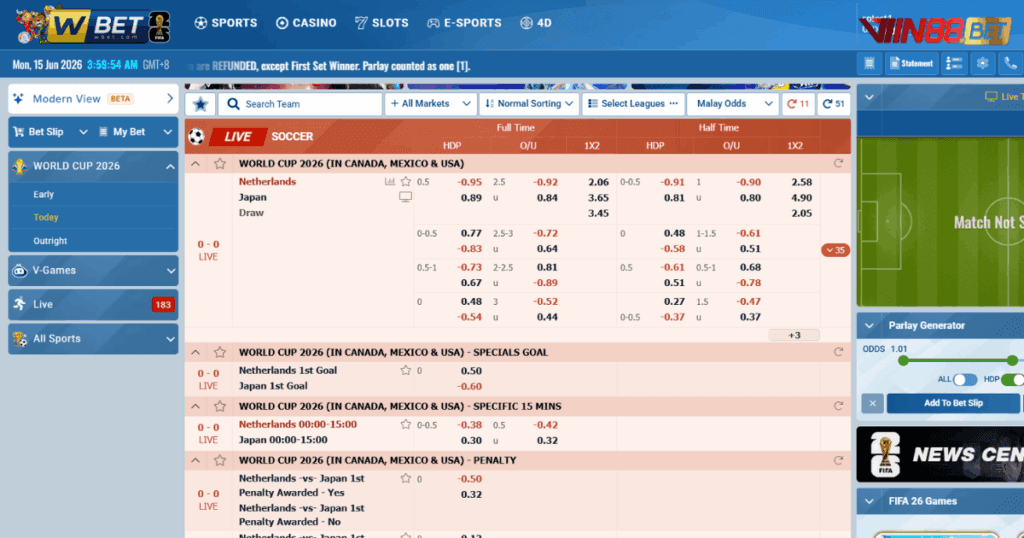This screenshot has width=1024, height=538.
Task: Open the Statement button
Action: pos(912,63)
